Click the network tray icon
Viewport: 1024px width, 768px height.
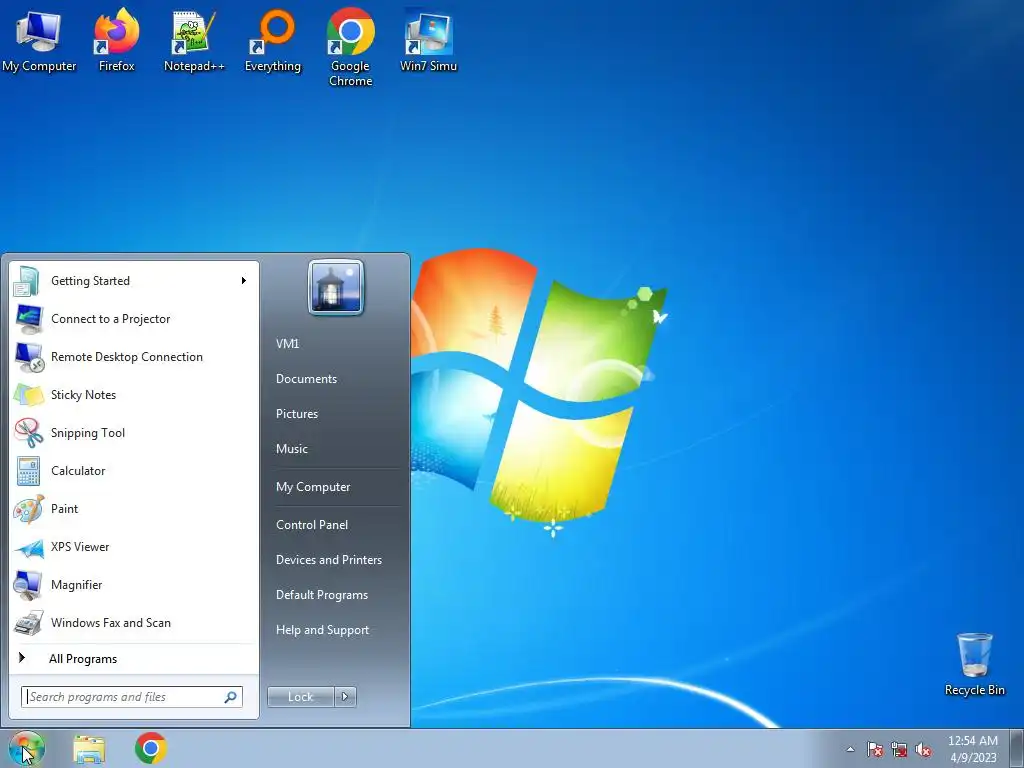[x=899, y=749]
